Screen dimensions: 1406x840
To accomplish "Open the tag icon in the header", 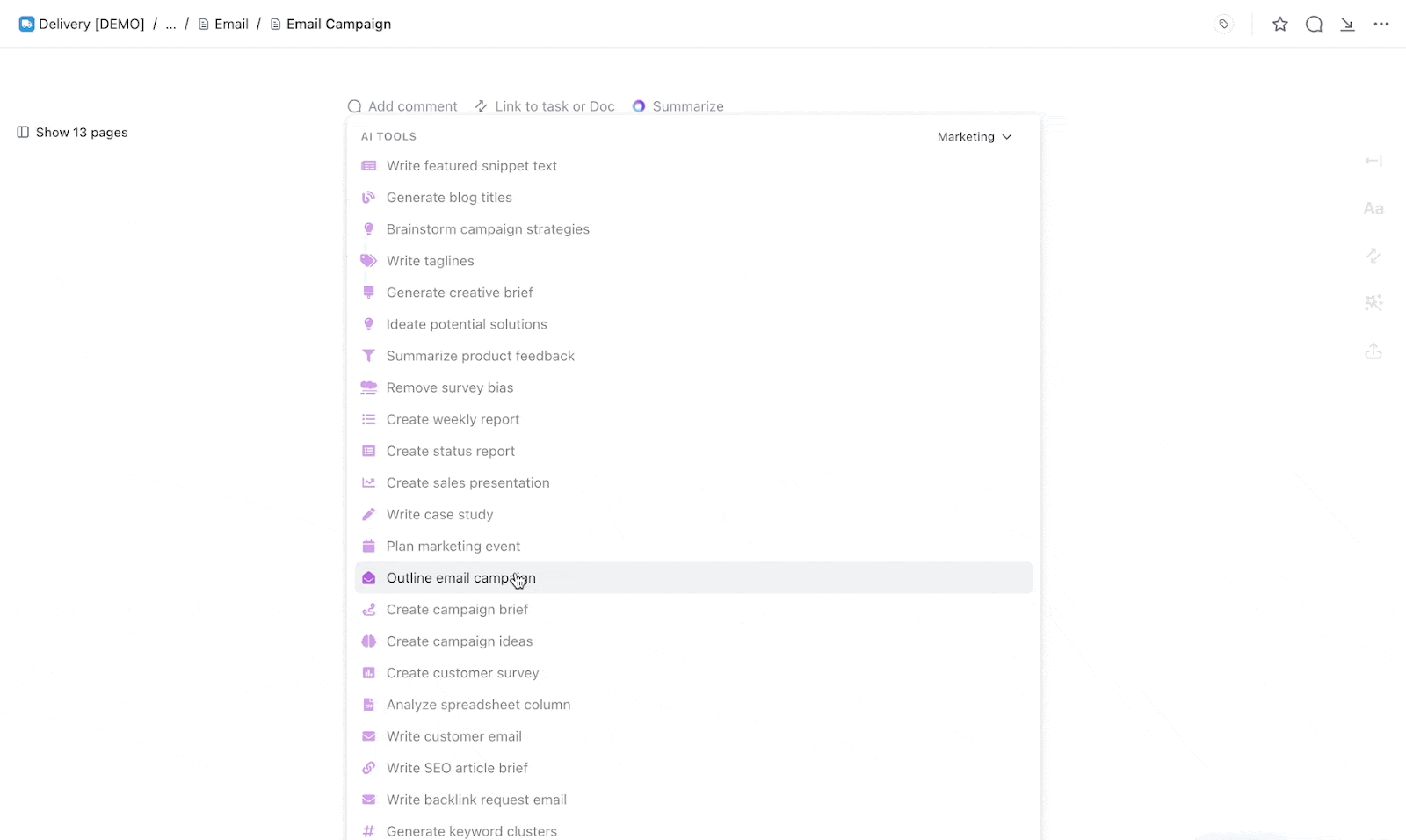I will coord(1224,24).
